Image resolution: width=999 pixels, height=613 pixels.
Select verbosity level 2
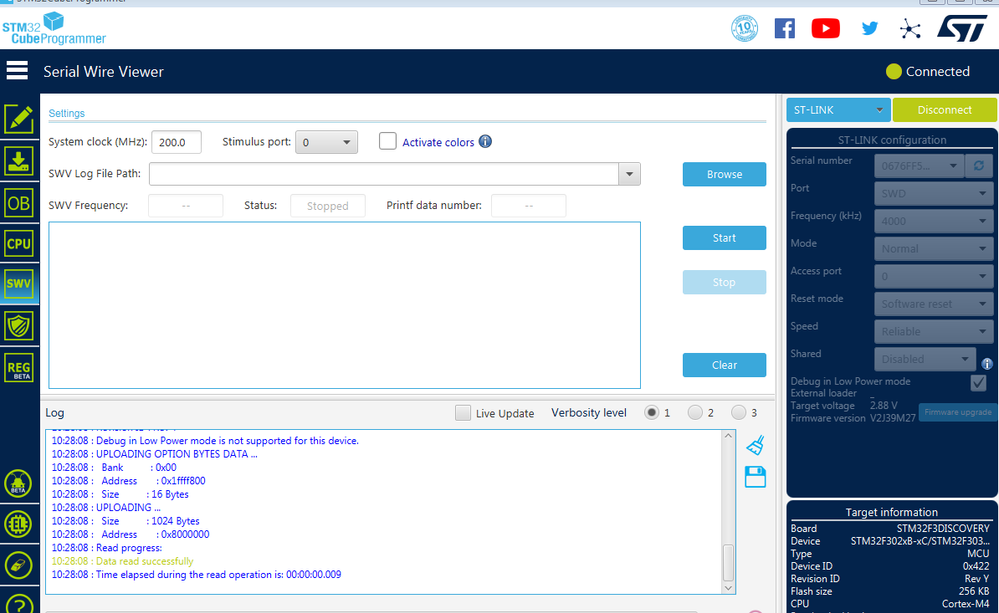coord(695,413)
